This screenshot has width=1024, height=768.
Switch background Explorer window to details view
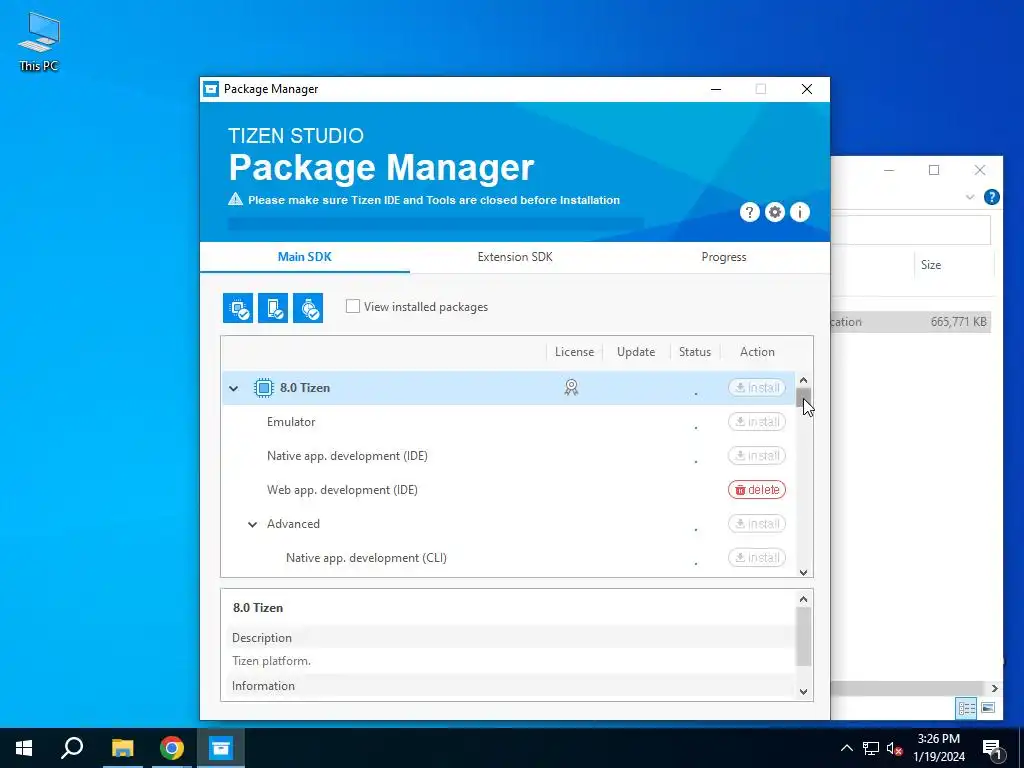[967, 708]
